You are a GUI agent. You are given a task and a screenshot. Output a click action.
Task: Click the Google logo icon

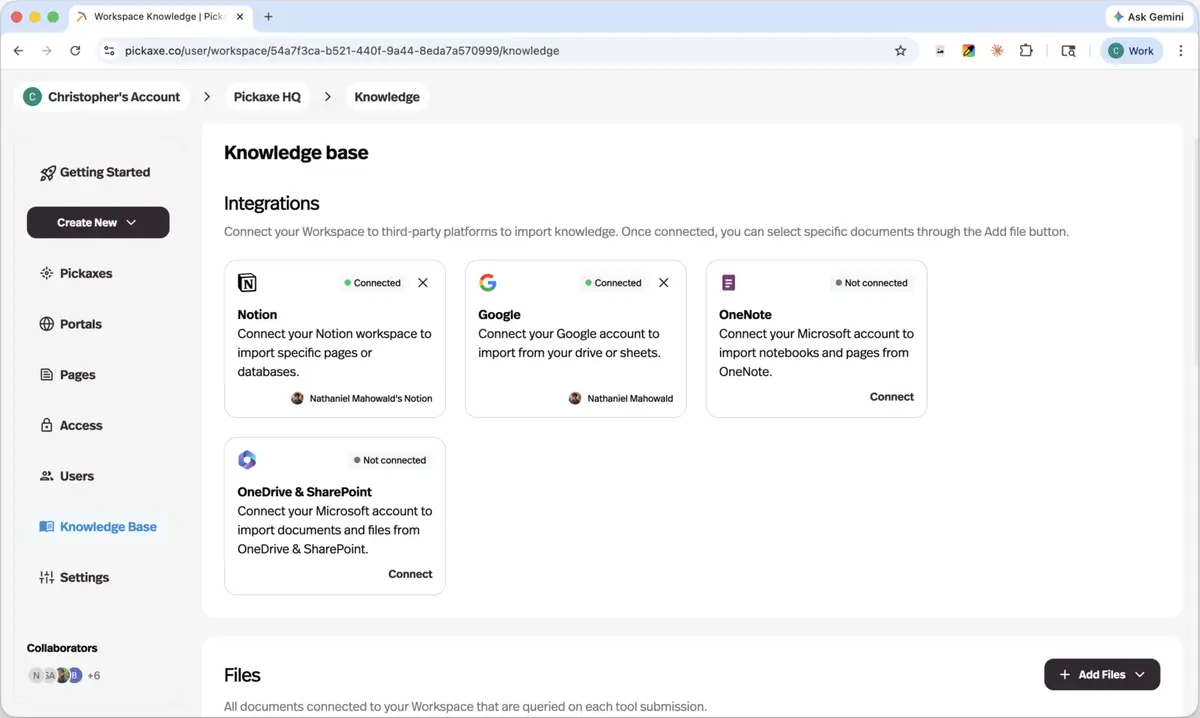pos(488,283)
